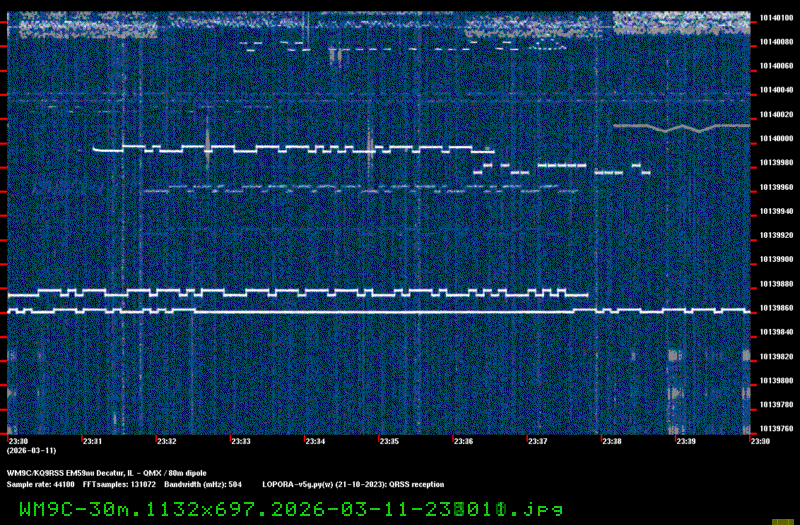Click the LOPORA-v5g.py QRSS reception text
This screenshot has height=525, width=800.
pyautogui.click(x=353, y=485)
